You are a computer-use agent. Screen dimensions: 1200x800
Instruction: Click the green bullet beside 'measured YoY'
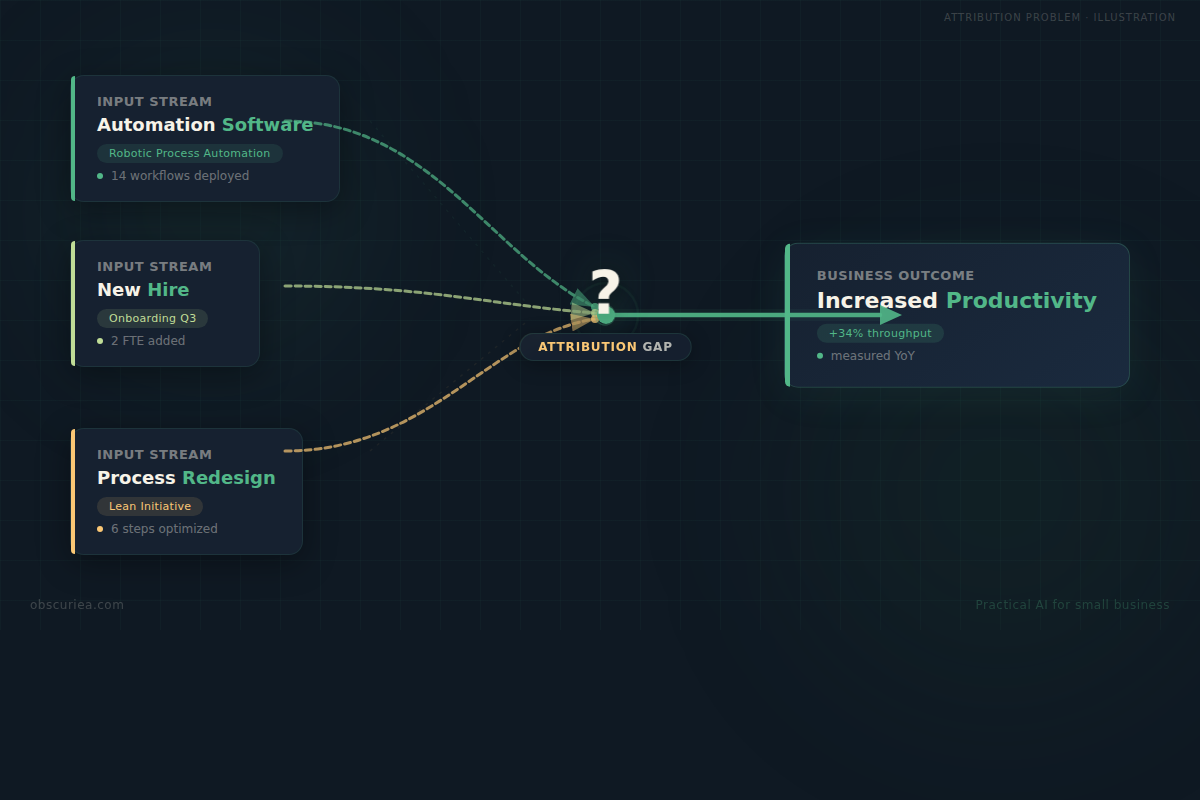click(820, 356)
